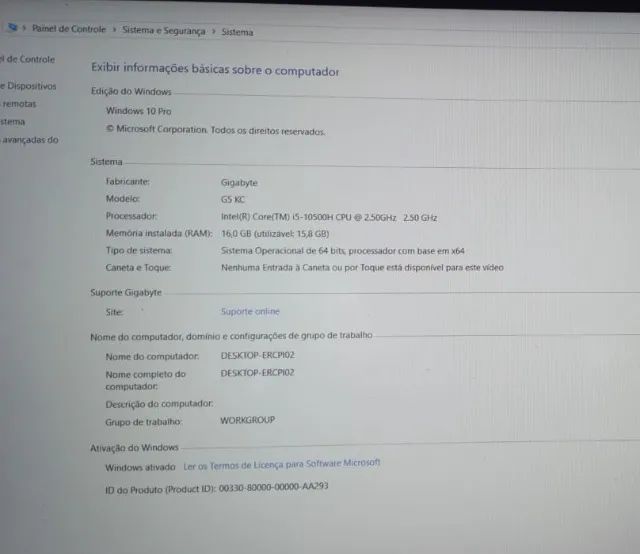Select Sistema breadcrumb item

(x=237, y=32)
